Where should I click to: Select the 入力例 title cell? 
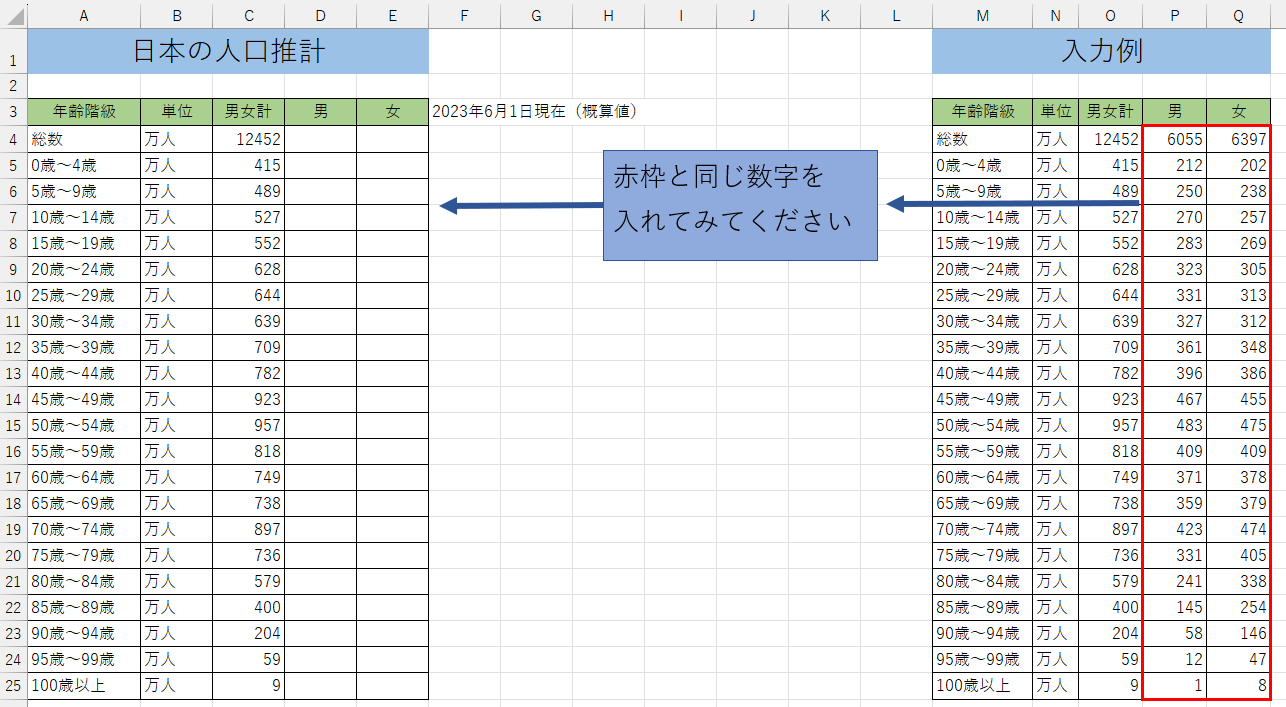click(x=1102, y=51)
